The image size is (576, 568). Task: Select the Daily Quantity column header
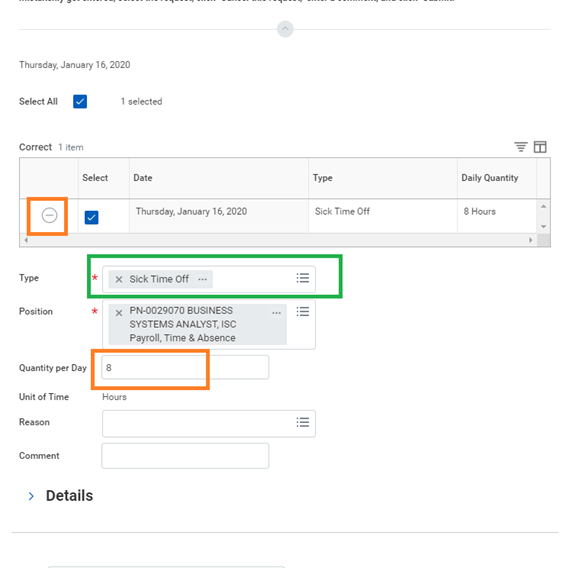click(x=489, y=178)
